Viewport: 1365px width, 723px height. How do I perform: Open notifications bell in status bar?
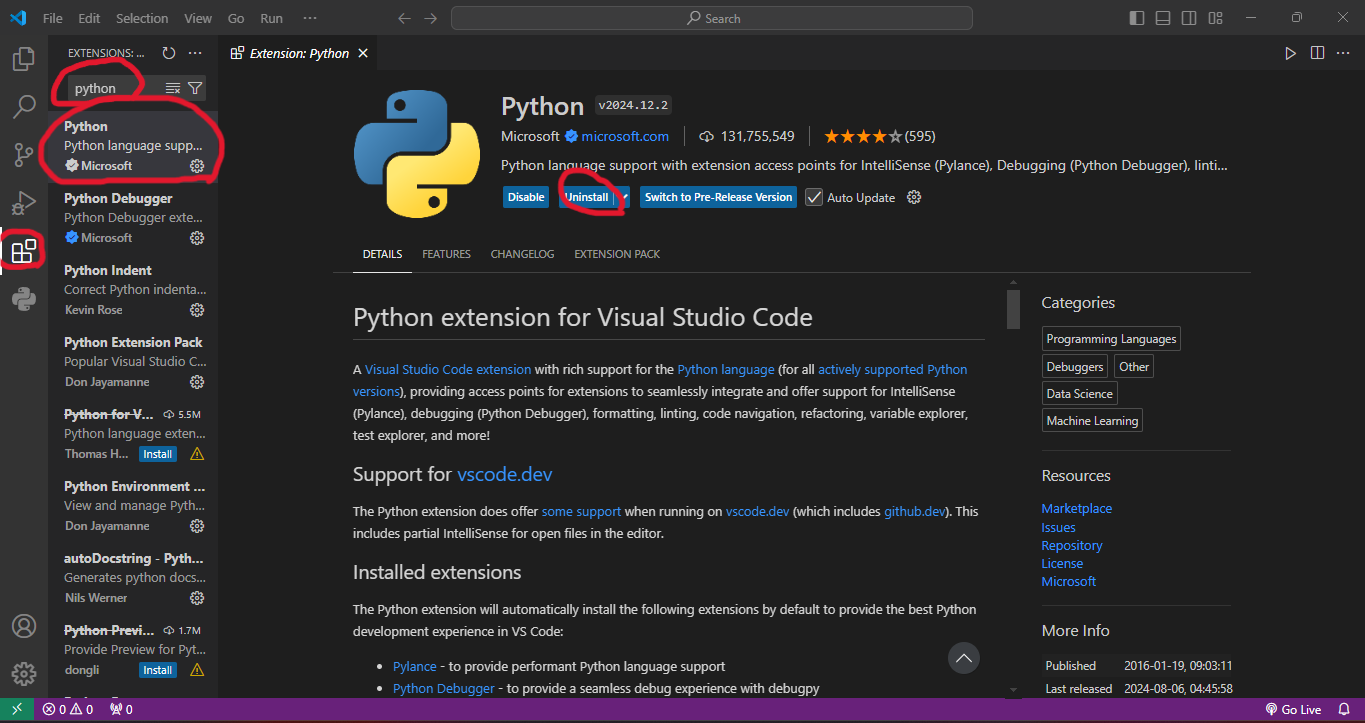1343,709
